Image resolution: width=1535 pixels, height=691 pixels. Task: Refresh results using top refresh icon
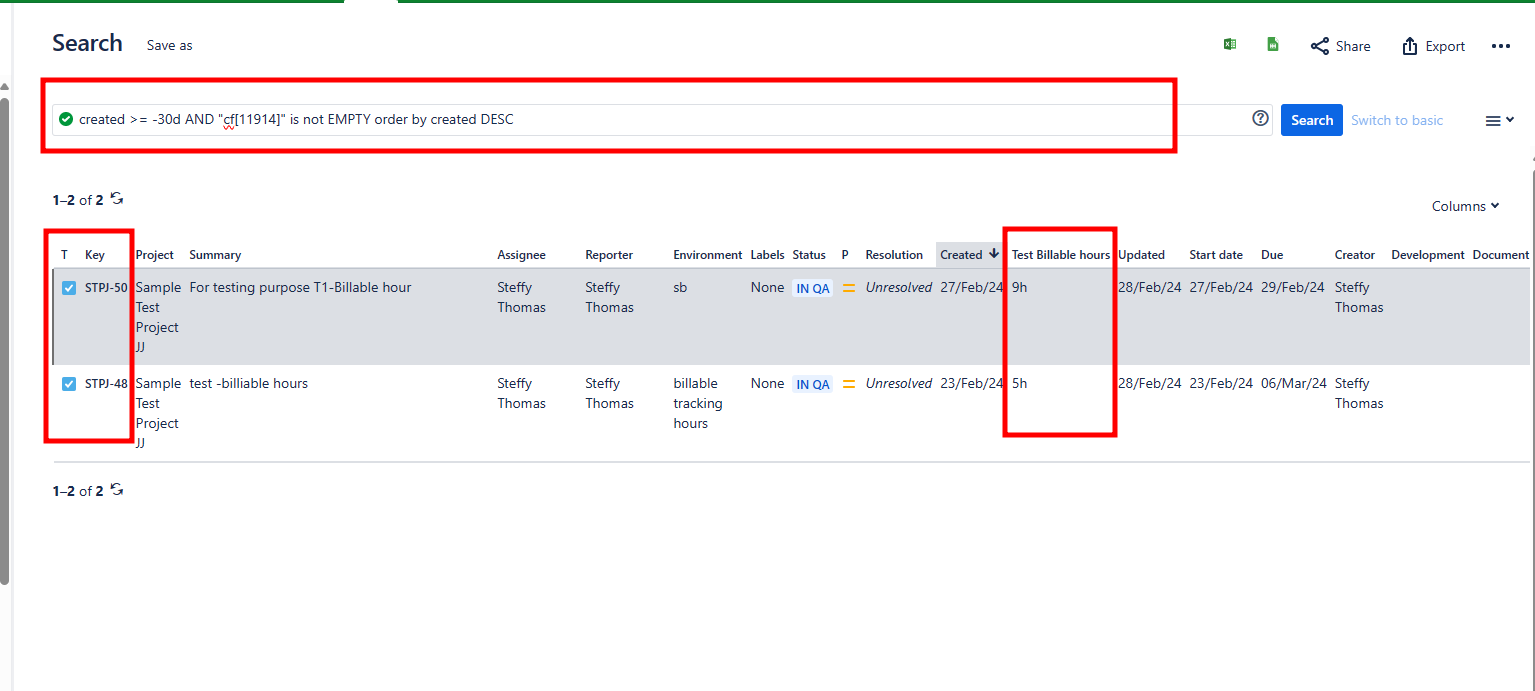(117, 199)
